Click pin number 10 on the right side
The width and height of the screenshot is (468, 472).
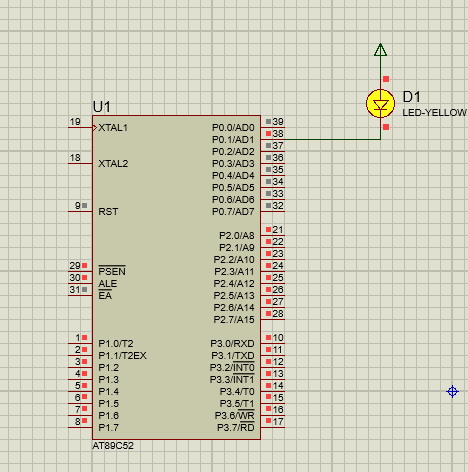click(x=278, y=338)
